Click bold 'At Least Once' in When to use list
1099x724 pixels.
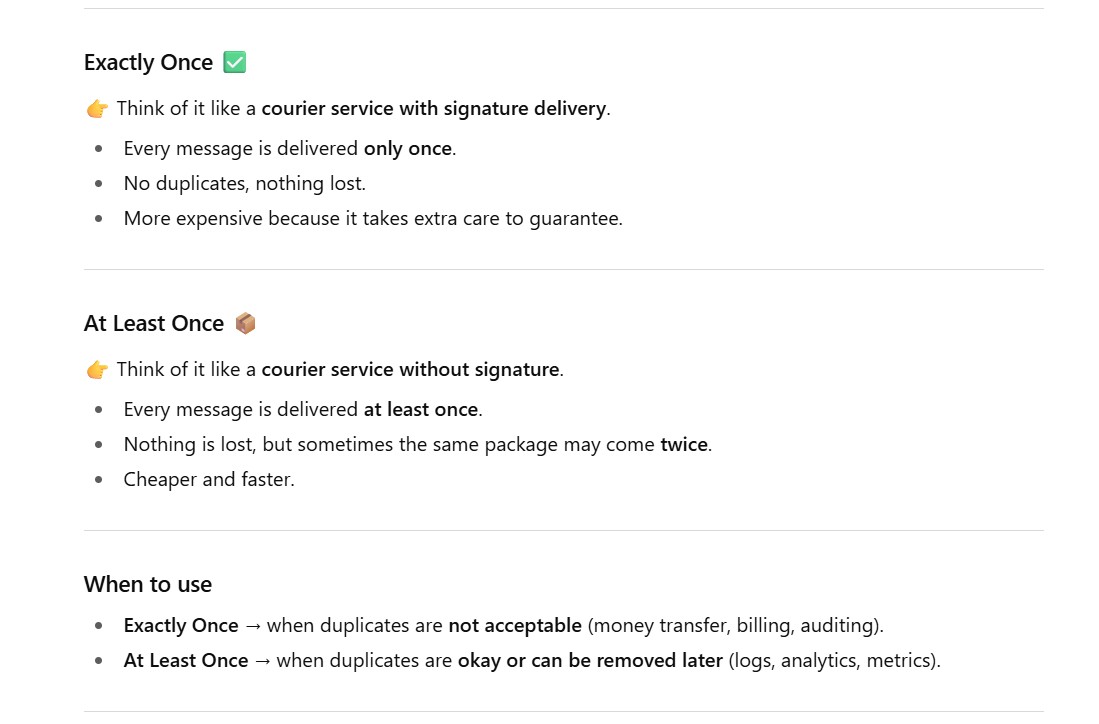[186, 661]
